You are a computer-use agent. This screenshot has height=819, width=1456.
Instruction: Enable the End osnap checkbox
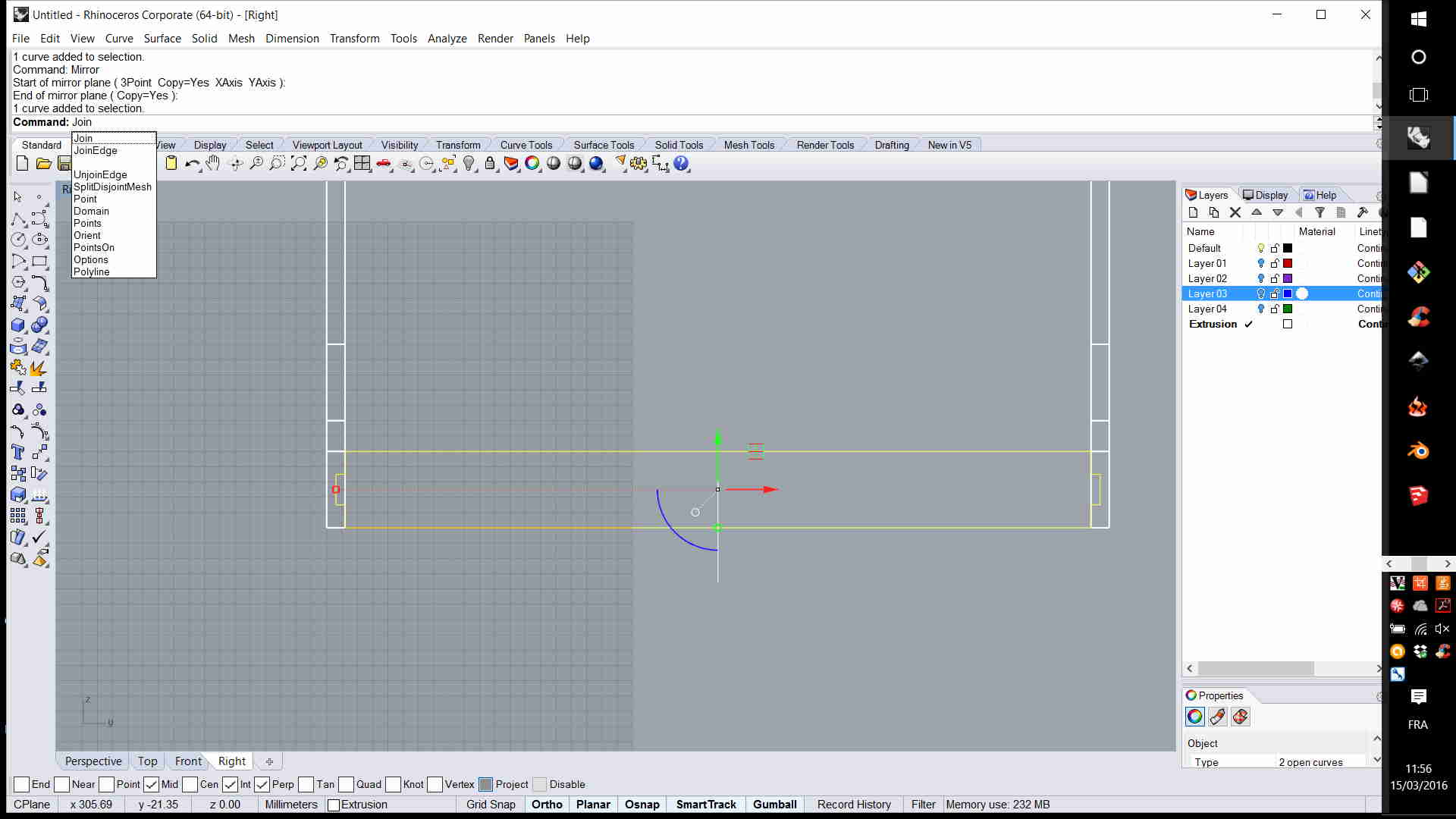tap(22, 785)
